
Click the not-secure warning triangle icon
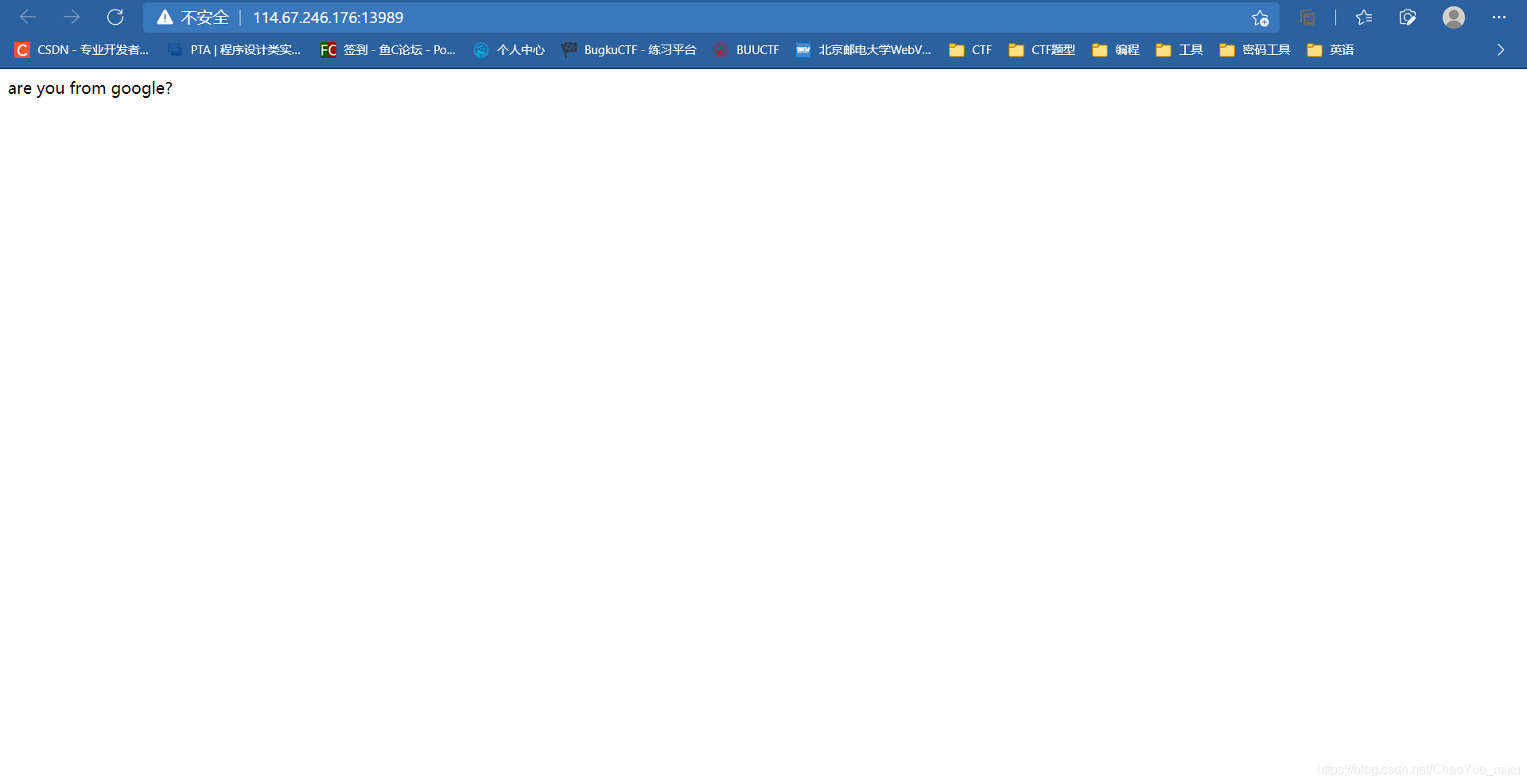point(165,17)
